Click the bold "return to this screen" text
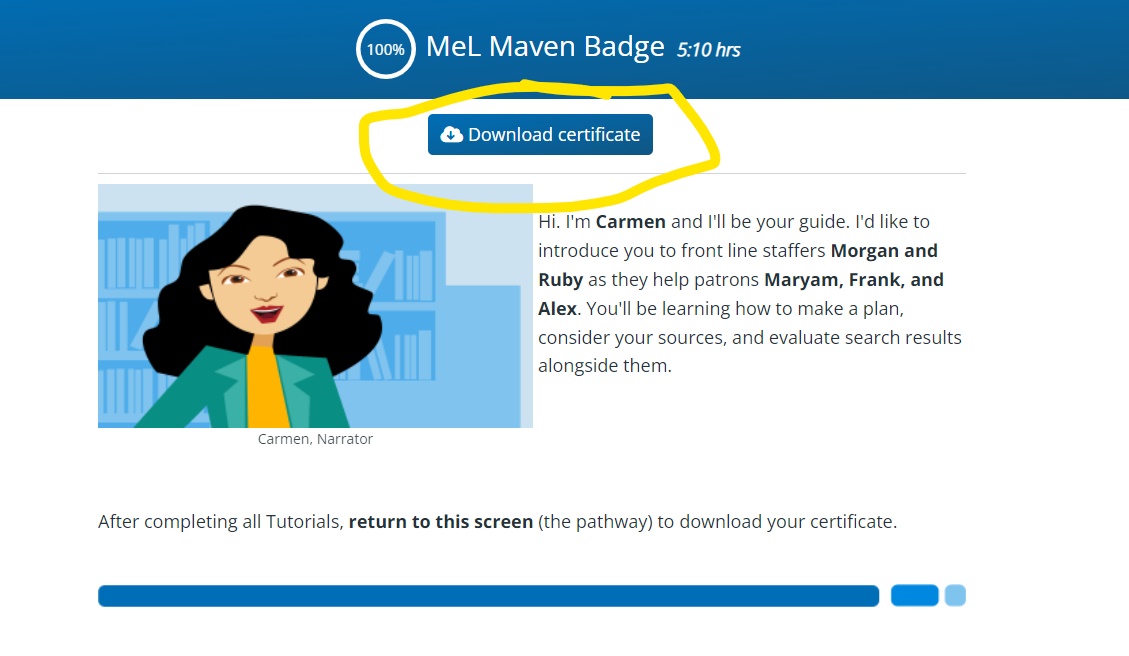The image size is (1129, 656). 441,522
